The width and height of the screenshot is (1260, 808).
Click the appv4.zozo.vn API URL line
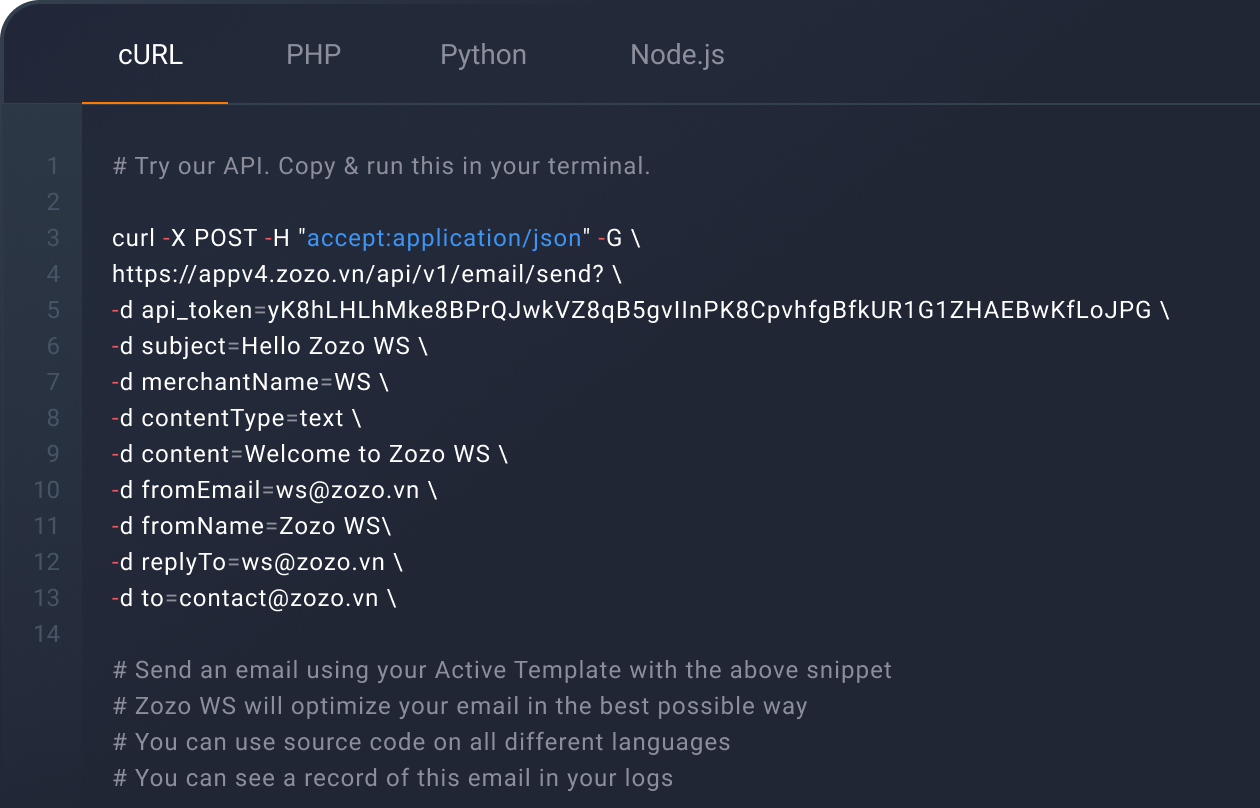click(x=367, y=274)
